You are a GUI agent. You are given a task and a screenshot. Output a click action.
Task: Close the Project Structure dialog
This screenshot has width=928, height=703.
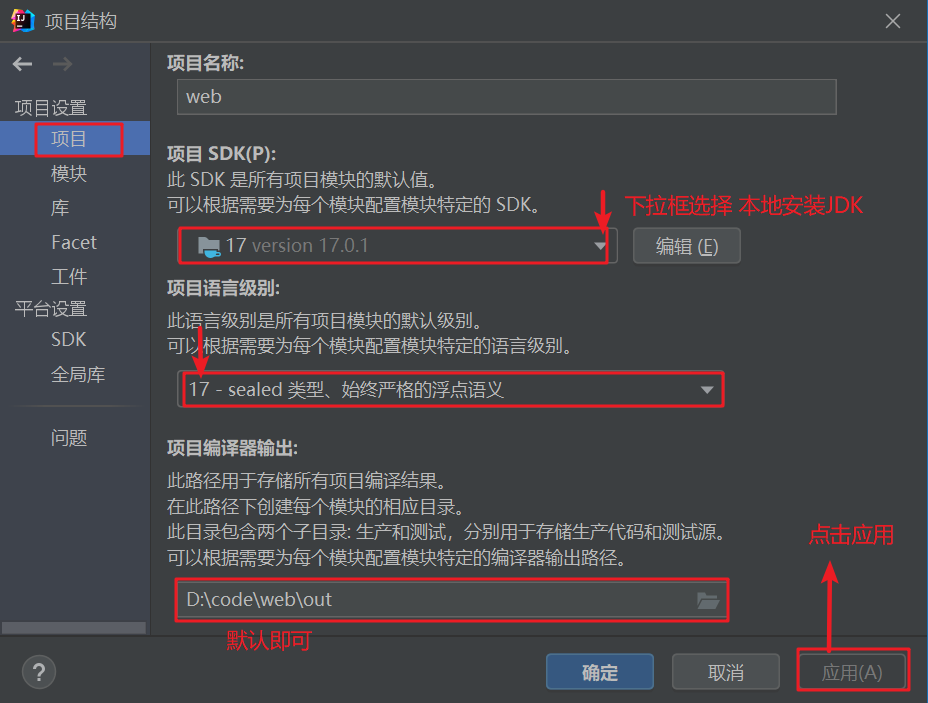click(x=892, y=21)
